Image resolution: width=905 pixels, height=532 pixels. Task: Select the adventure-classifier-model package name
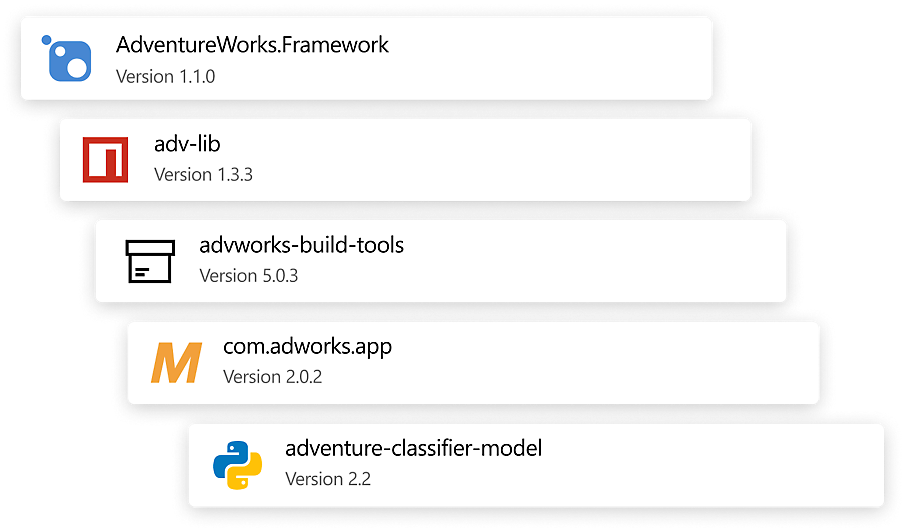413,448
